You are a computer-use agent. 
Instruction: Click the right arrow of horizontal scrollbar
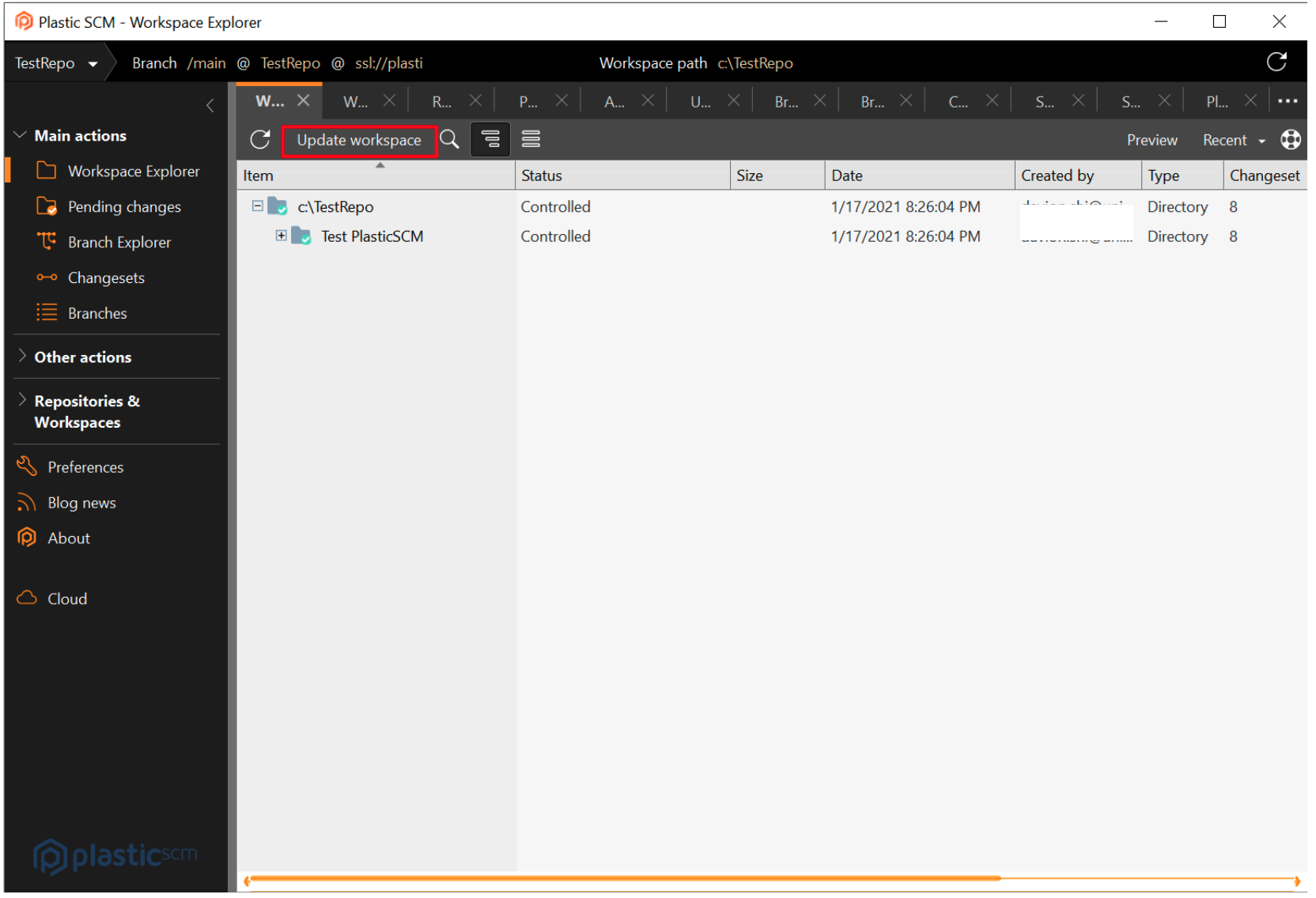tap(1298, 881)
